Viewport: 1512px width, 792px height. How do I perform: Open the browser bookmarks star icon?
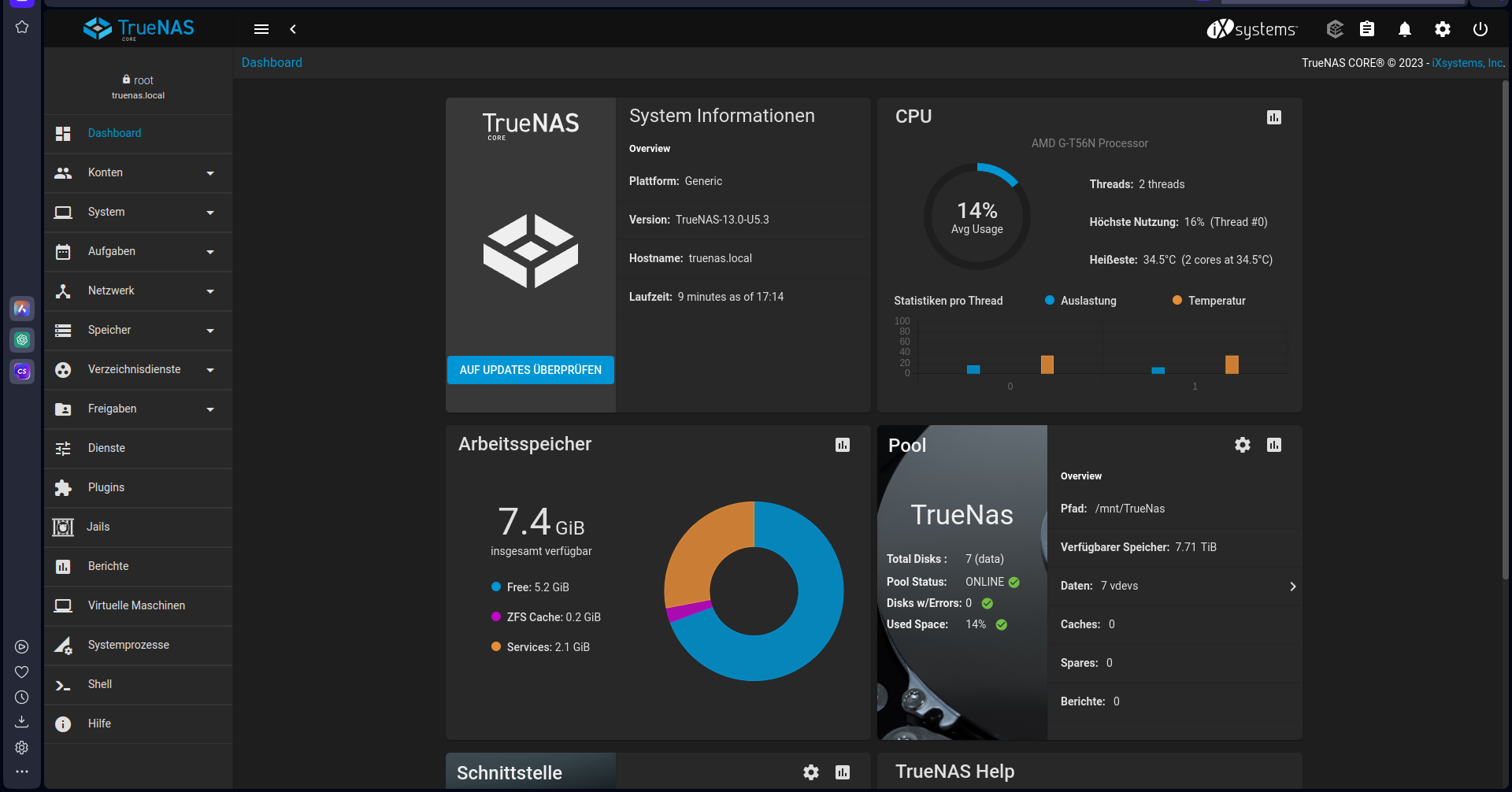(x=22, y=28)
